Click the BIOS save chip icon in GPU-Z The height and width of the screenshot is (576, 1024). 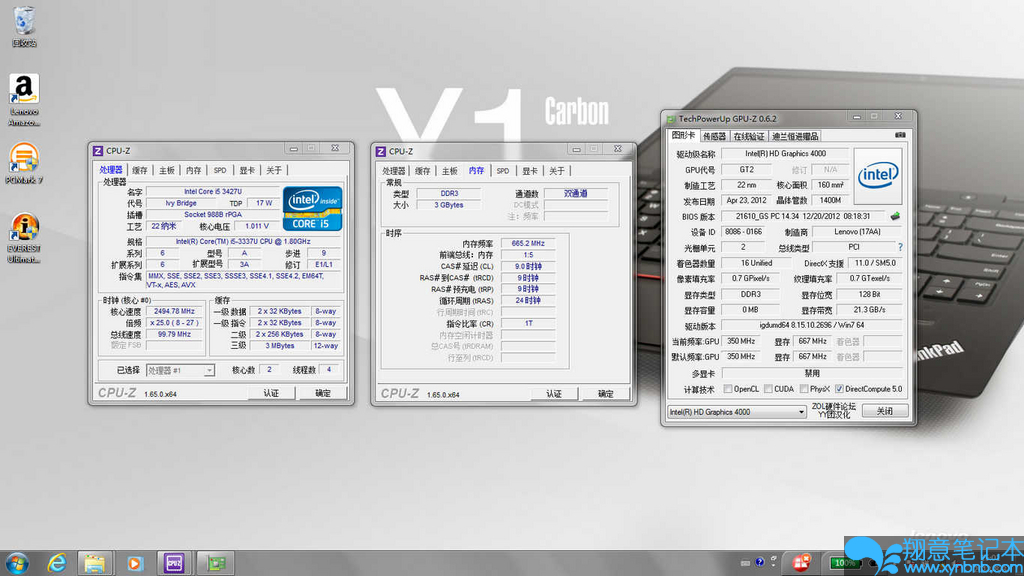[895, 216]
